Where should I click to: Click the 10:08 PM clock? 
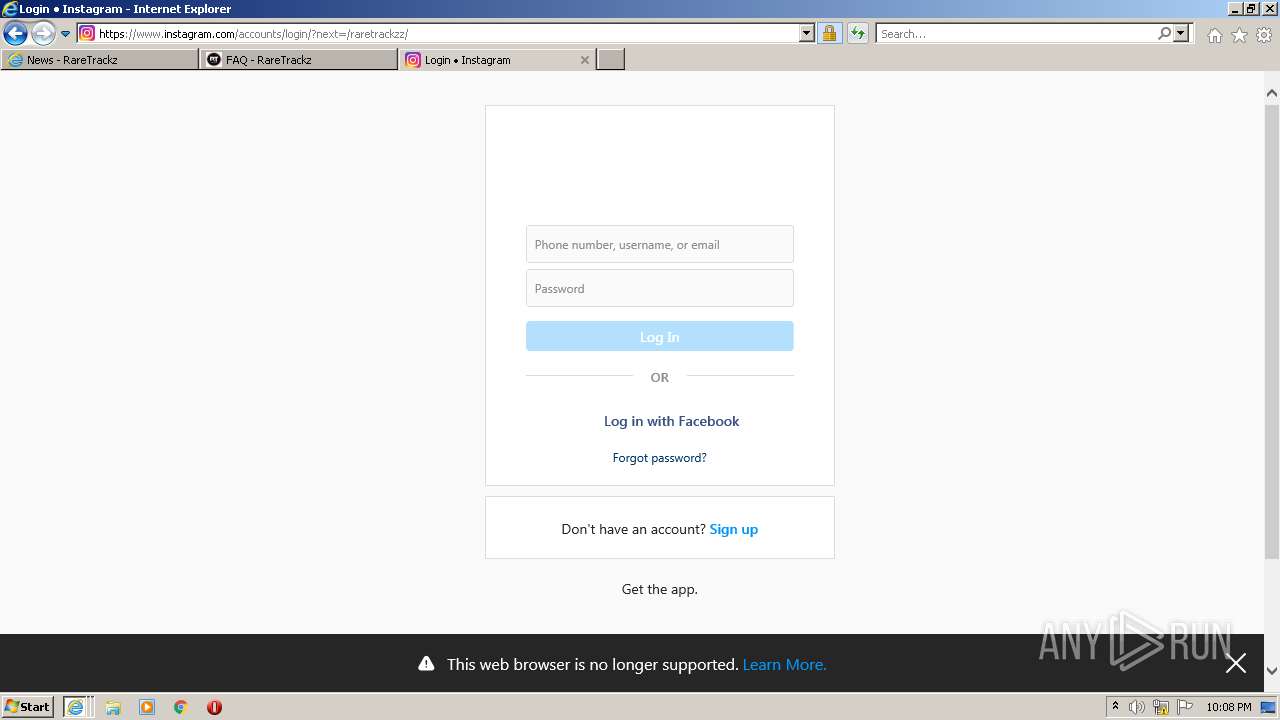click(1229, 707)
